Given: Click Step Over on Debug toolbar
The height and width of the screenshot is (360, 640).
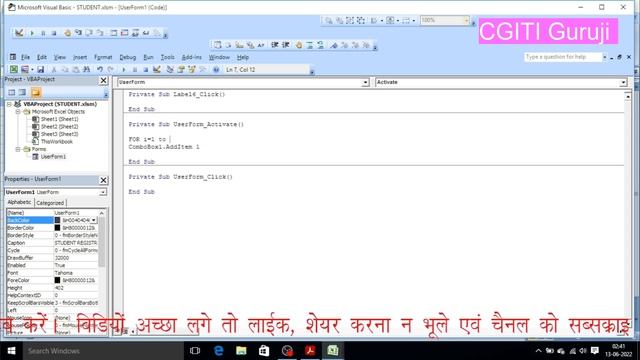Looking at the screenshot, I should click(89, 33).
